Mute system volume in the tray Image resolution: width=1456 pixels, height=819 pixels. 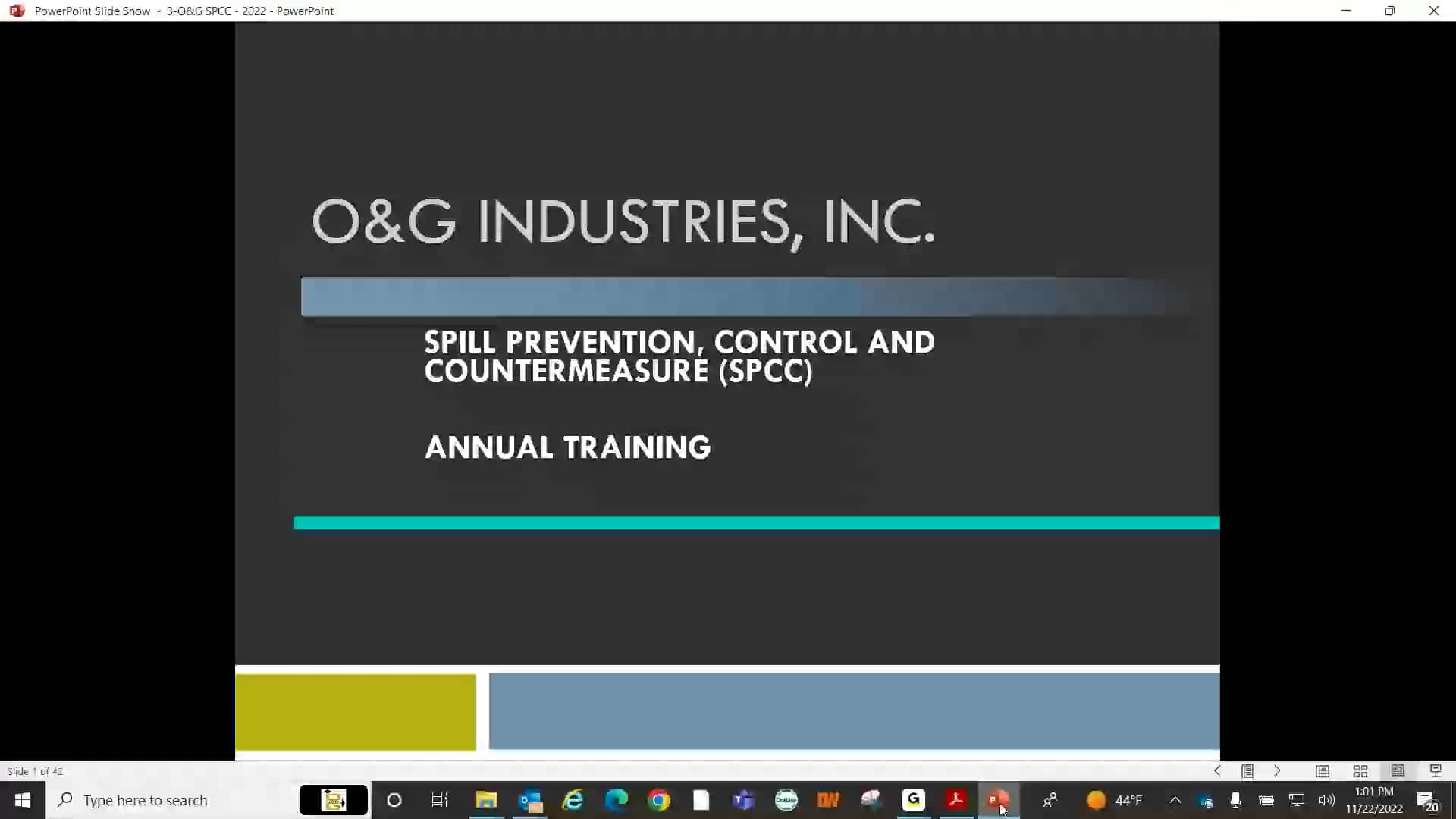[1327, 800]
